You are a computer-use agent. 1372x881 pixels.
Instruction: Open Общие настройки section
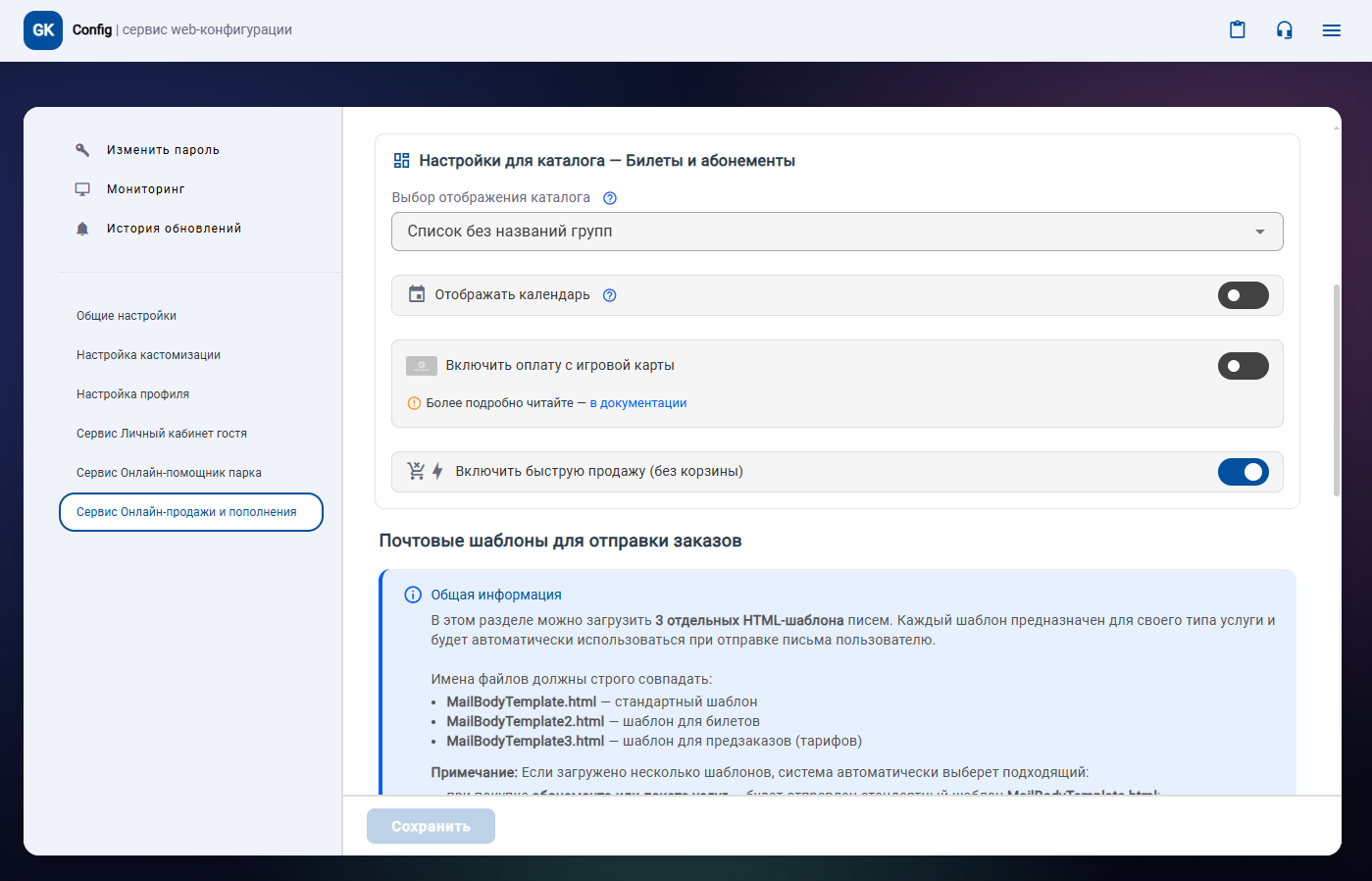(x=127, y=316)
